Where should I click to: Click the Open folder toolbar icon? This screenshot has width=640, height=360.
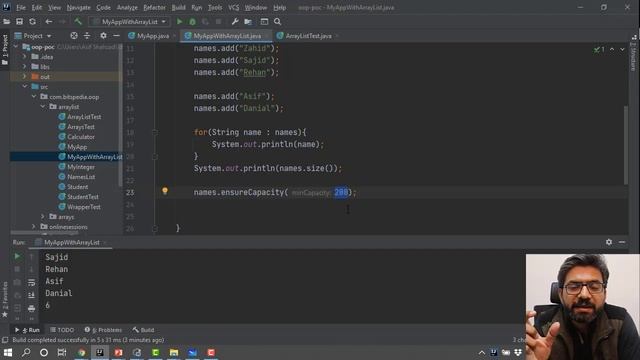pyautogui.click(x=7, y=22)
